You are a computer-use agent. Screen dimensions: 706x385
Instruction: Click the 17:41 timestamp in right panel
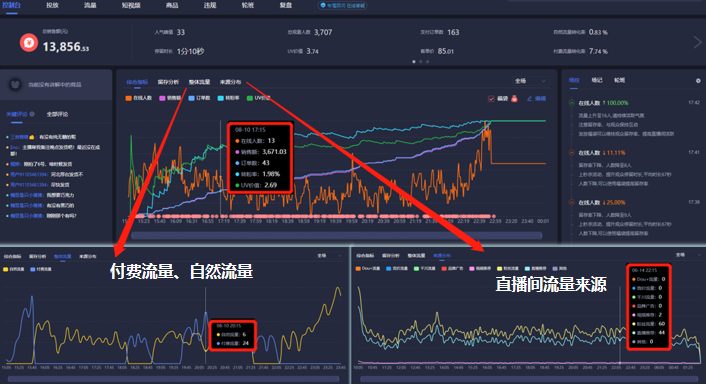694,153
